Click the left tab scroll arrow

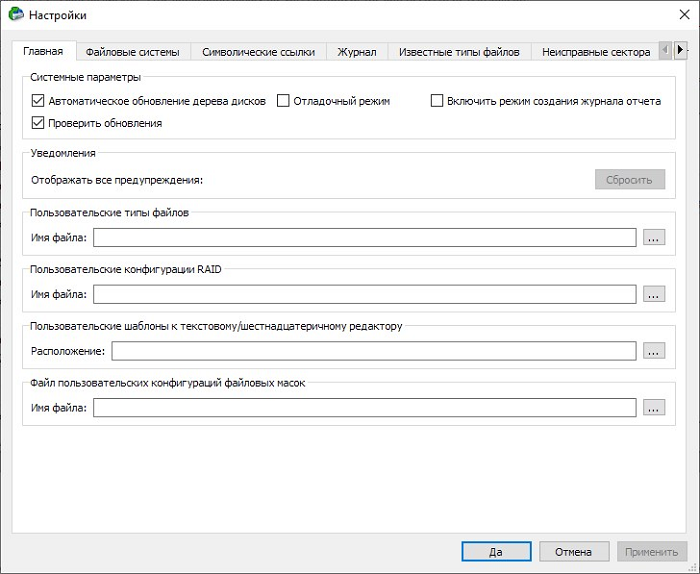coord(666,50)
